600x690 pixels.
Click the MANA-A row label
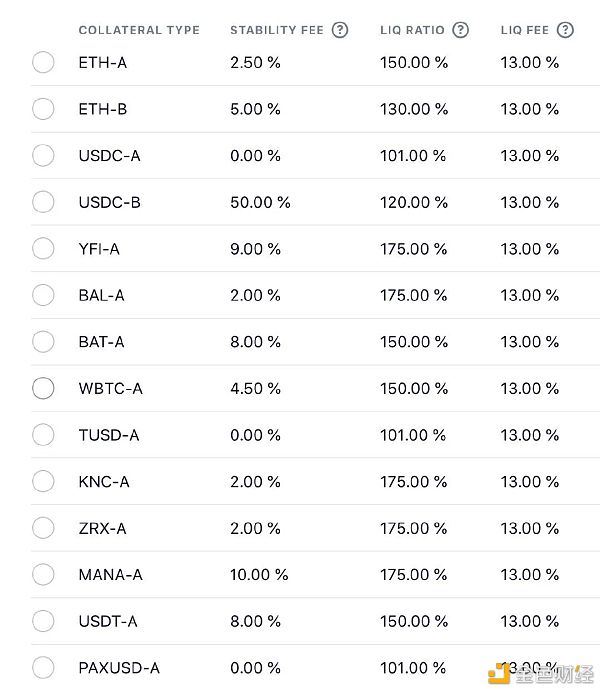pos(110,575)
